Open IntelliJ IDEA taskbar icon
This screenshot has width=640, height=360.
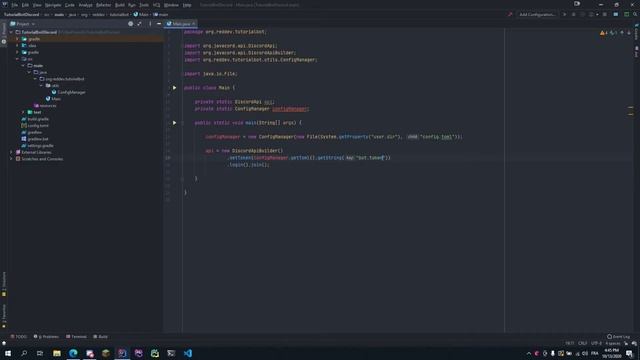point(122,353)
